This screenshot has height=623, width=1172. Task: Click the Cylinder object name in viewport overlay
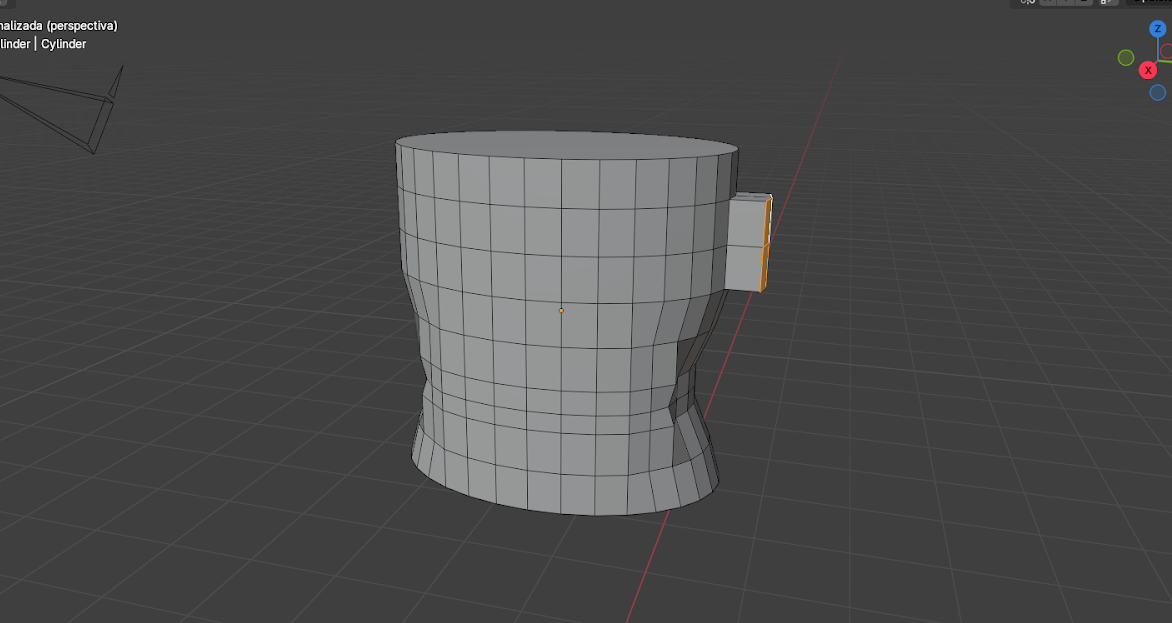pyautogui.click(x=63, y=44)
